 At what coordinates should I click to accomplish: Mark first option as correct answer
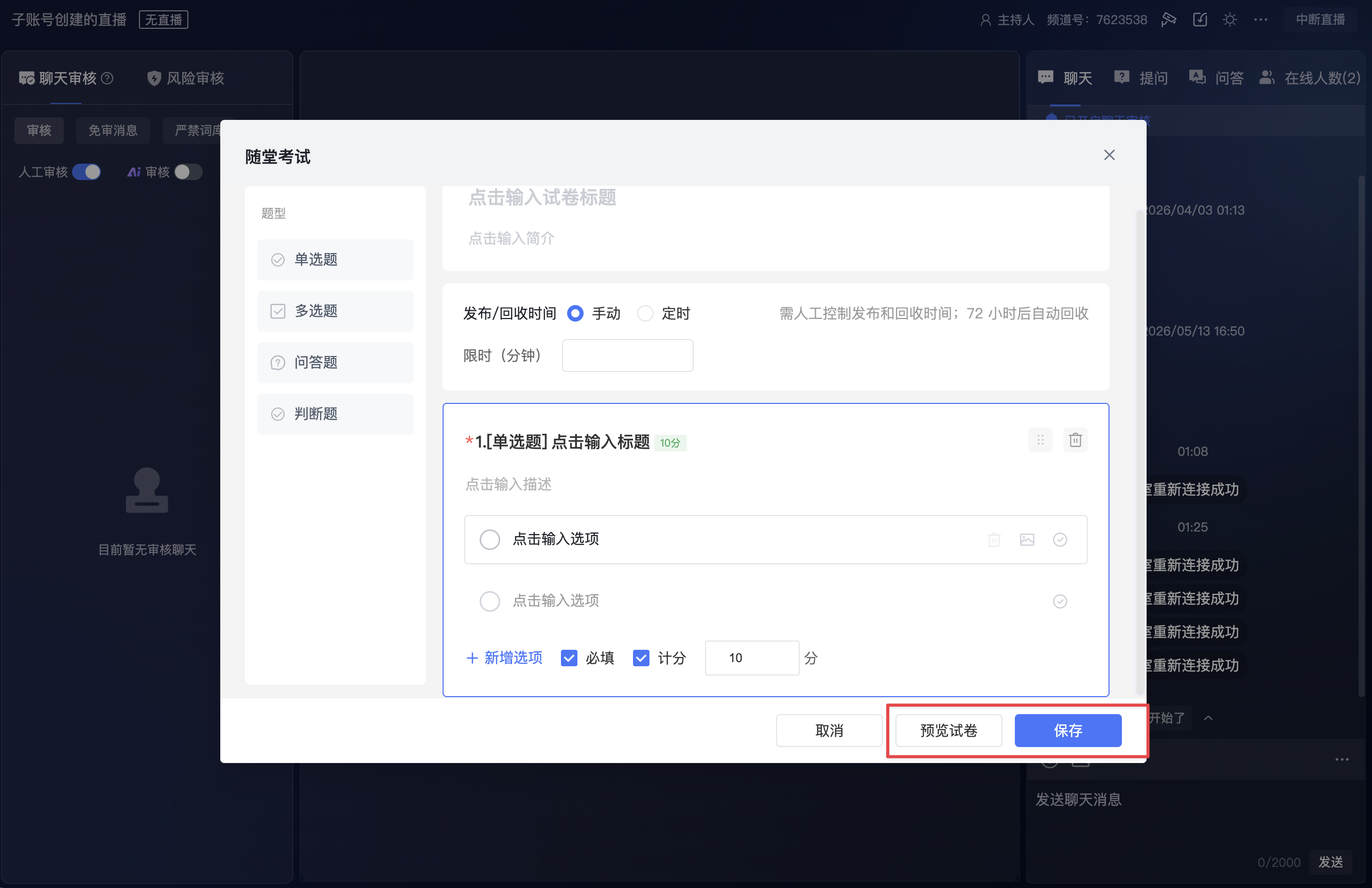click(1060, 539)
